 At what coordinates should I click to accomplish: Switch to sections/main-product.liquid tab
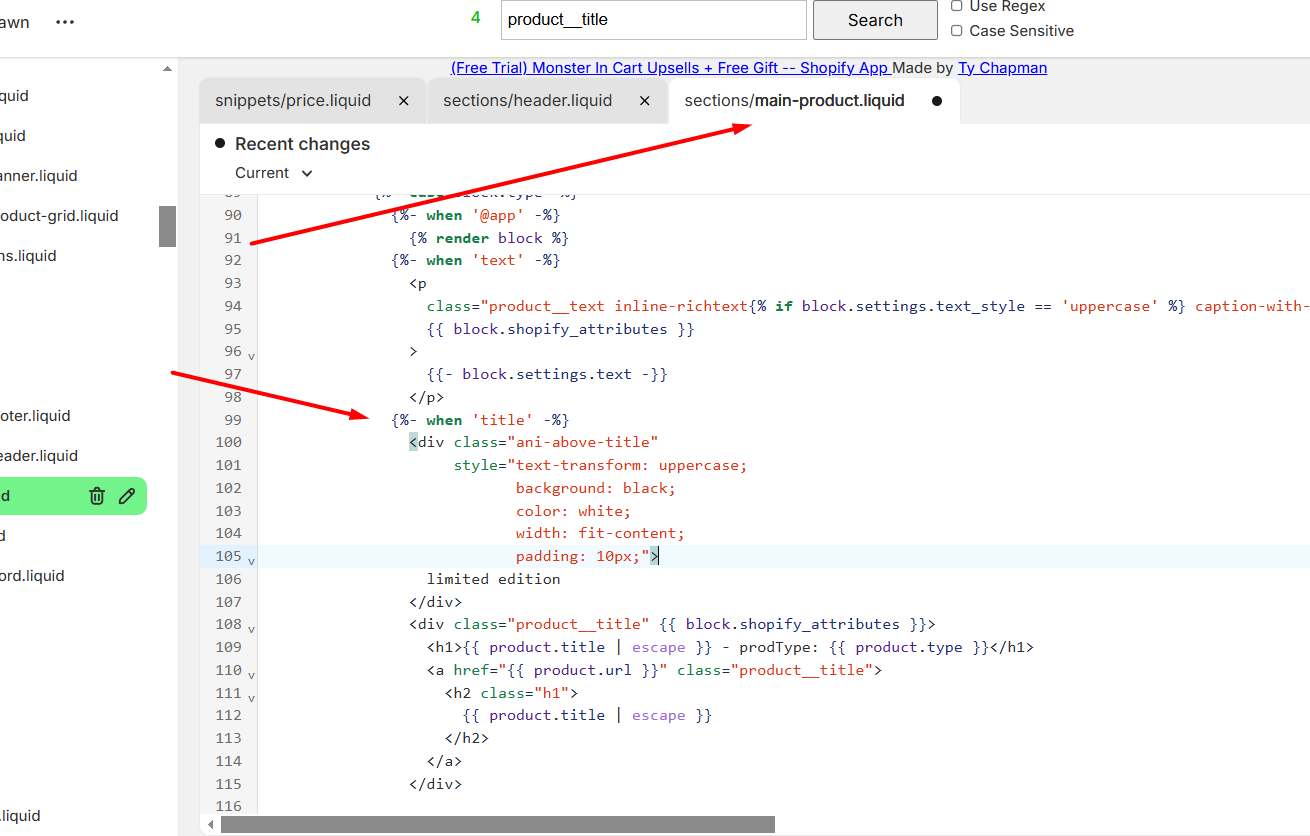[x=794, y=101]
